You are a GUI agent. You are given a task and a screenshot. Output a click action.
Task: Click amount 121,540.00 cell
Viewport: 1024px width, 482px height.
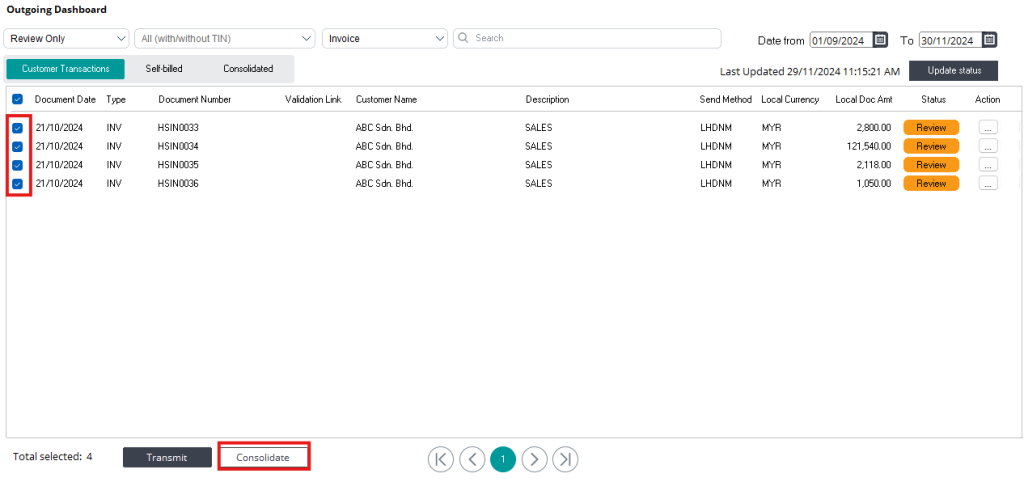point(869,146)
